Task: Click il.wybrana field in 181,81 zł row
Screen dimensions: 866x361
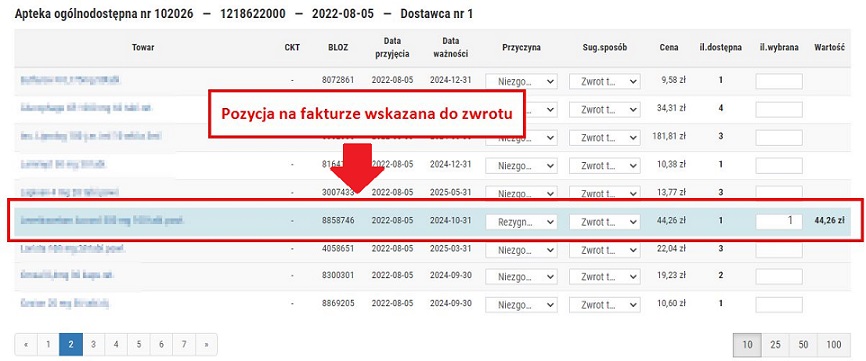Action: click(779, 136)
